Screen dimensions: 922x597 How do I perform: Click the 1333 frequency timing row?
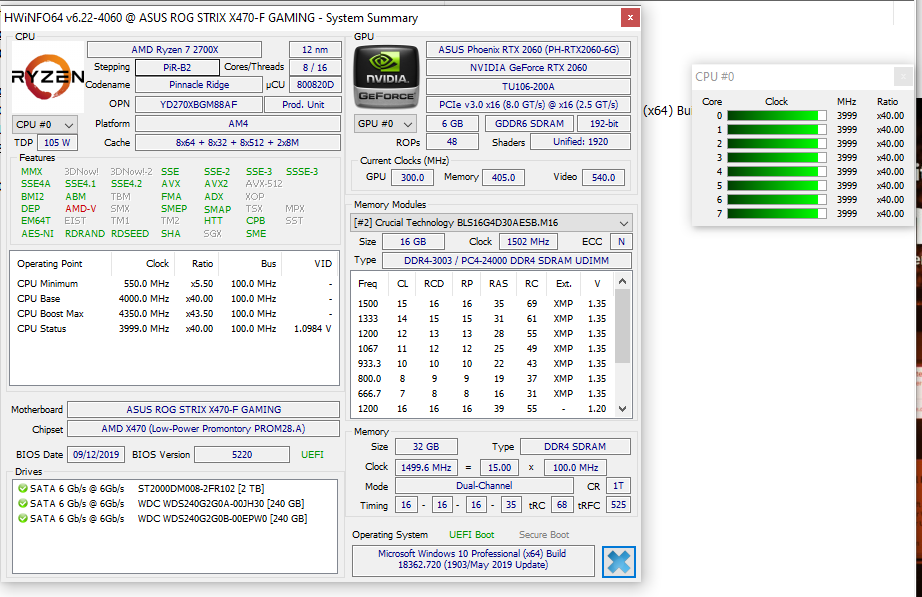pyautogui.click(x=483, y=319)
